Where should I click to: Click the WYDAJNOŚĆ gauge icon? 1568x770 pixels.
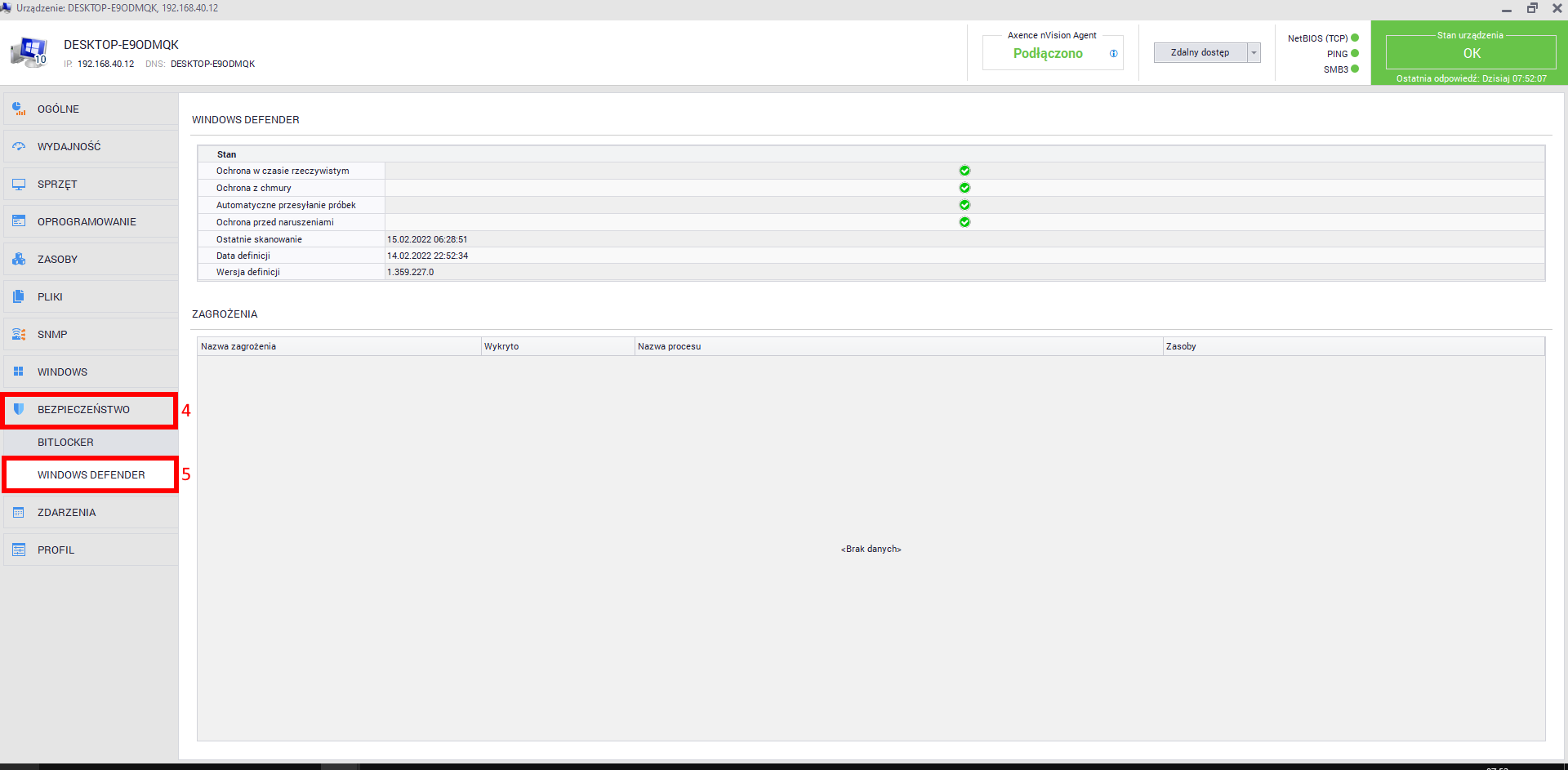(19, 146)
